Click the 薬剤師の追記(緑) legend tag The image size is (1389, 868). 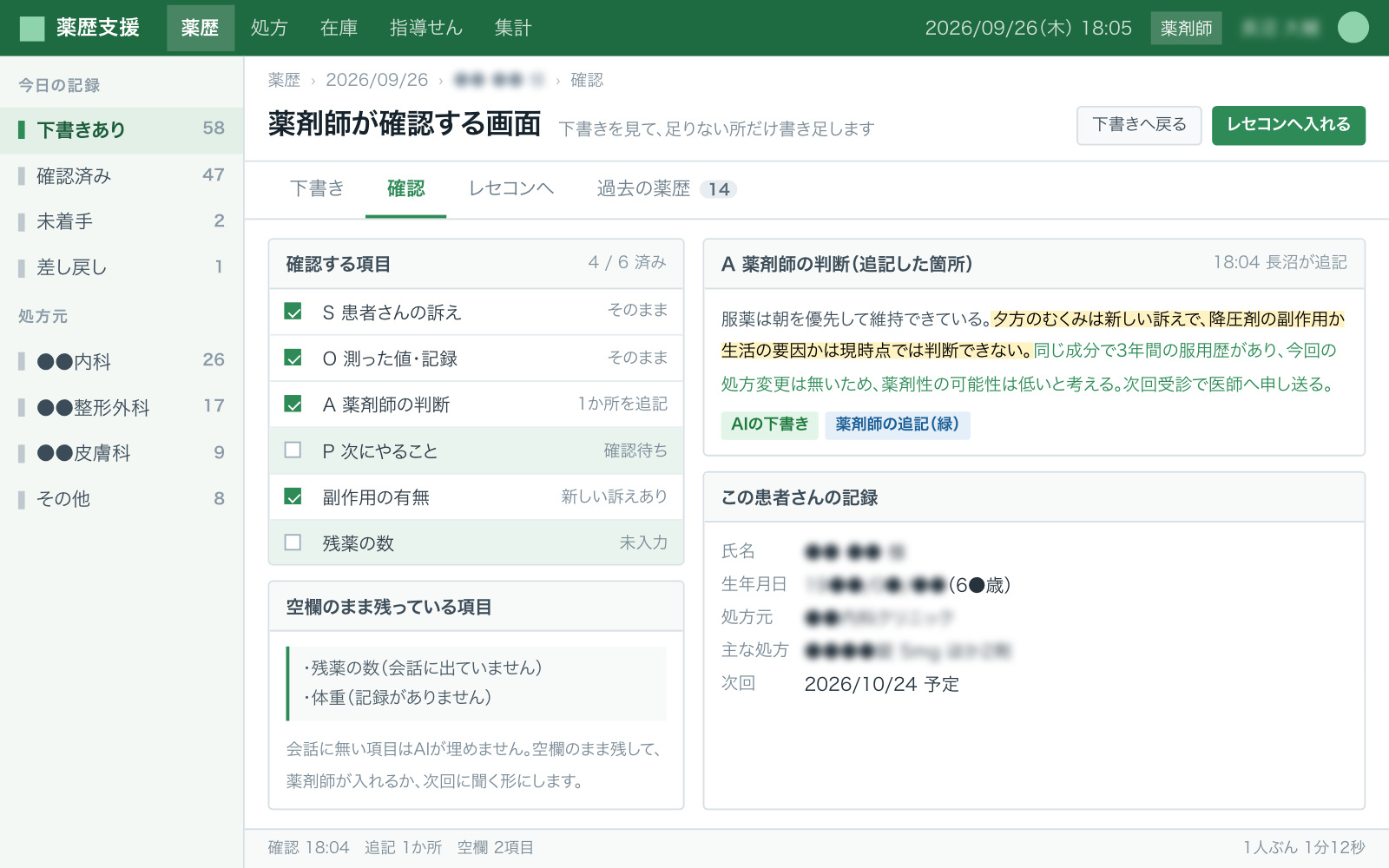pos(897,424)
